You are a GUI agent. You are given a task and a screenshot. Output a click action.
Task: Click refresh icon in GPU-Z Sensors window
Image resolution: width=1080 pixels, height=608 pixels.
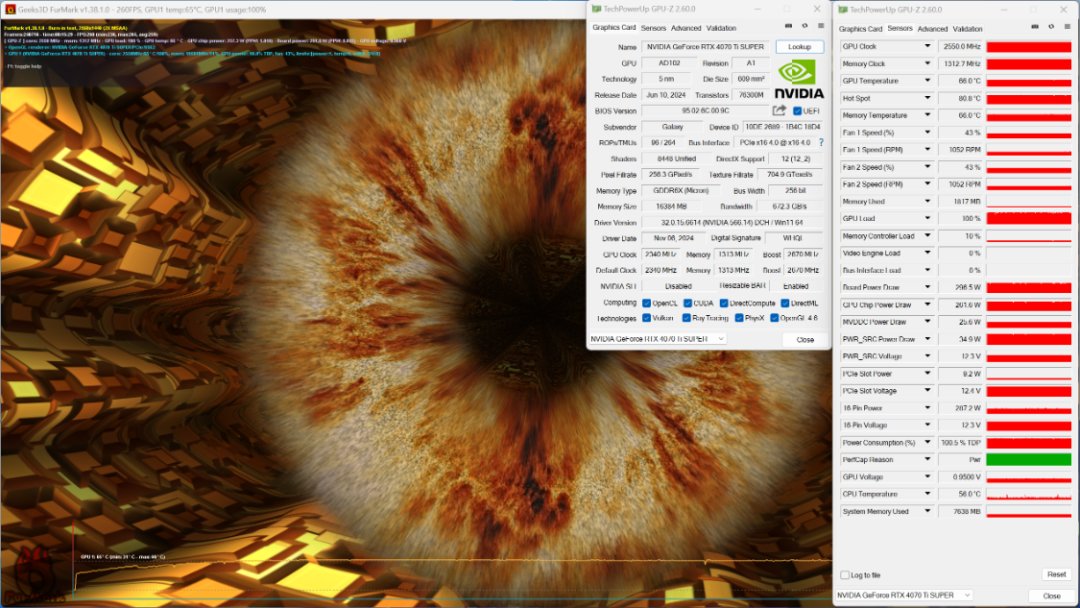1051,27
